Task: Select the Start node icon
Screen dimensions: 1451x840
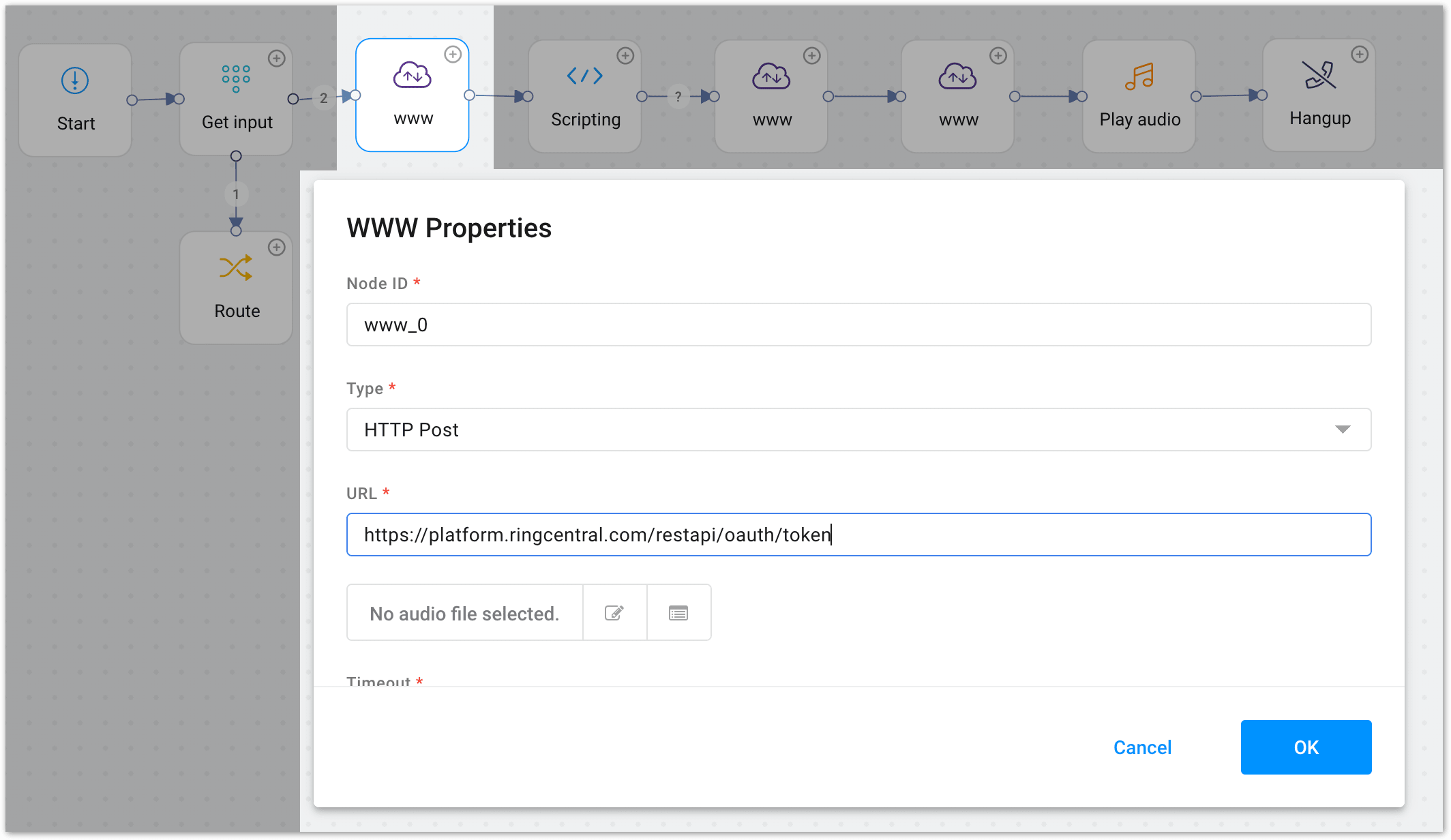Action: 74,80
